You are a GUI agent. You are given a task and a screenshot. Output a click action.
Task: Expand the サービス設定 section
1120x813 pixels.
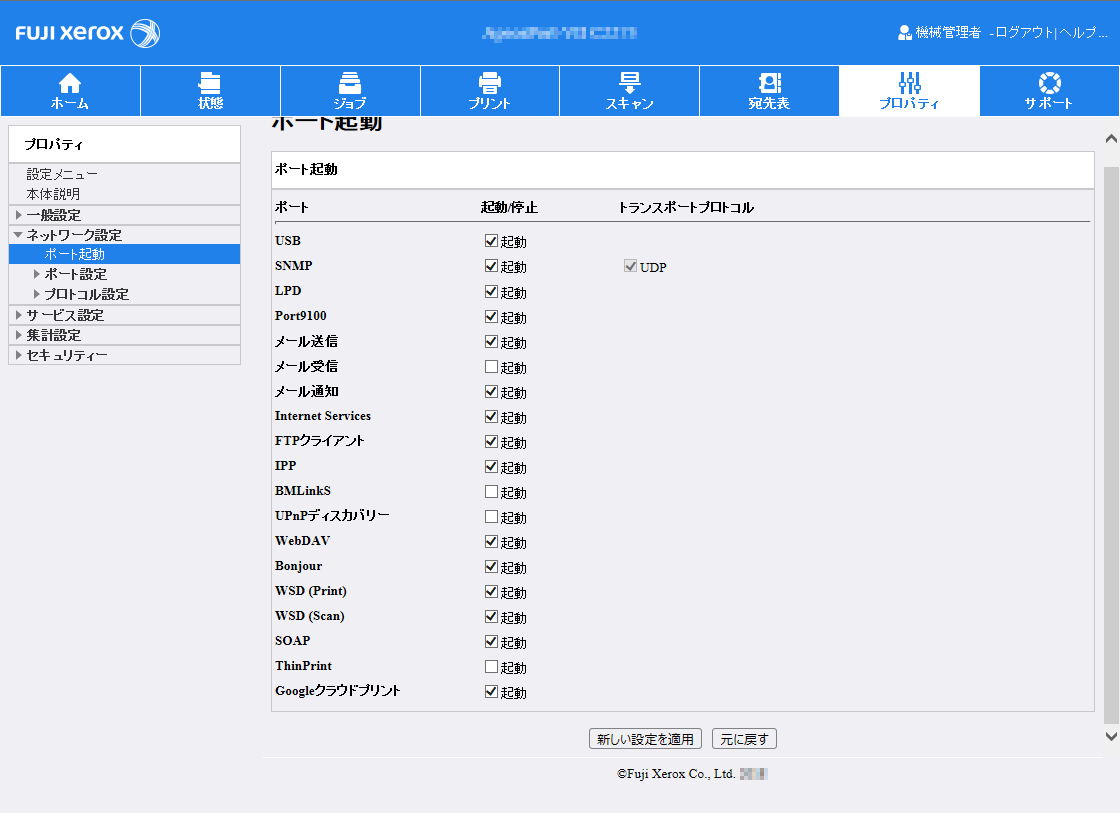pyautogui.click(x=18, y=315)
